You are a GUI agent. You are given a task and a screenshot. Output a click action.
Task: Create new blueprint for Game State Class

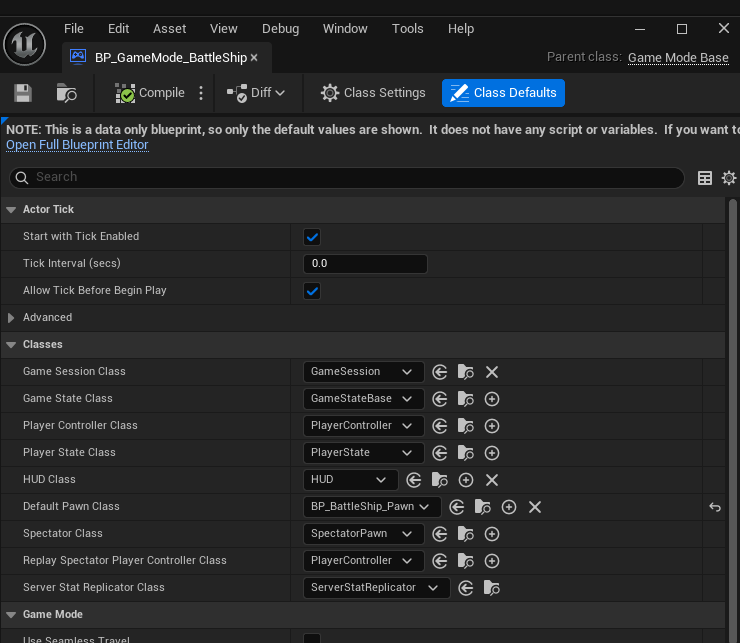coord(492,399)
